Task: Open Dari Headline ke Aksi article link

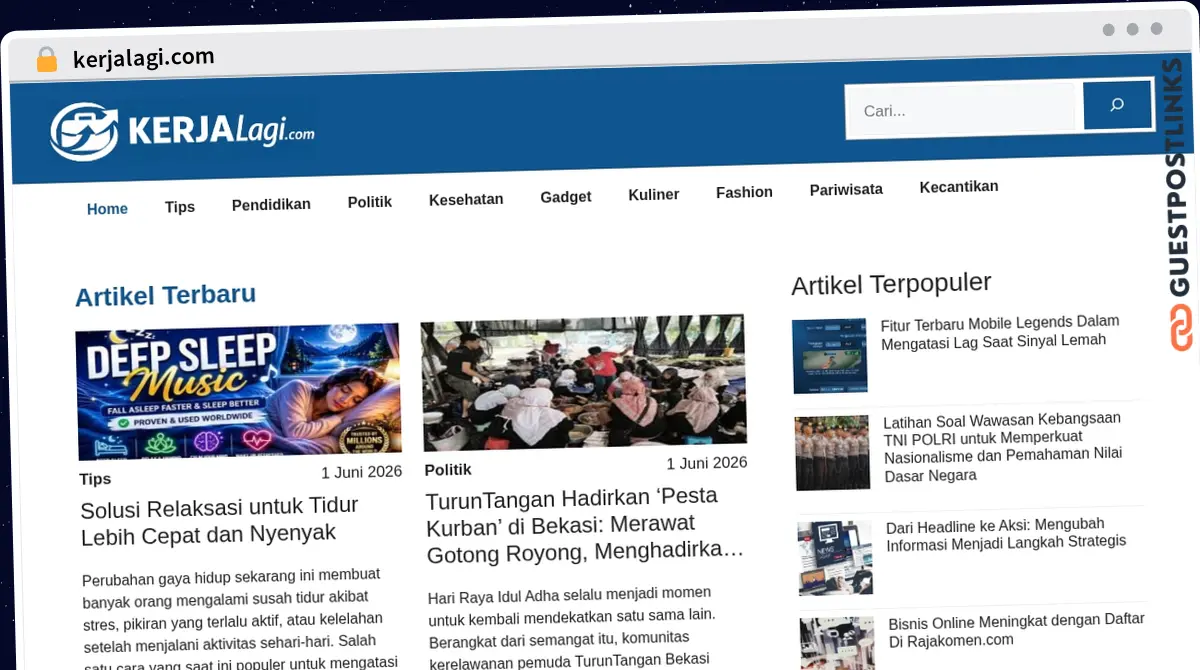Action: click(1006, 533)
